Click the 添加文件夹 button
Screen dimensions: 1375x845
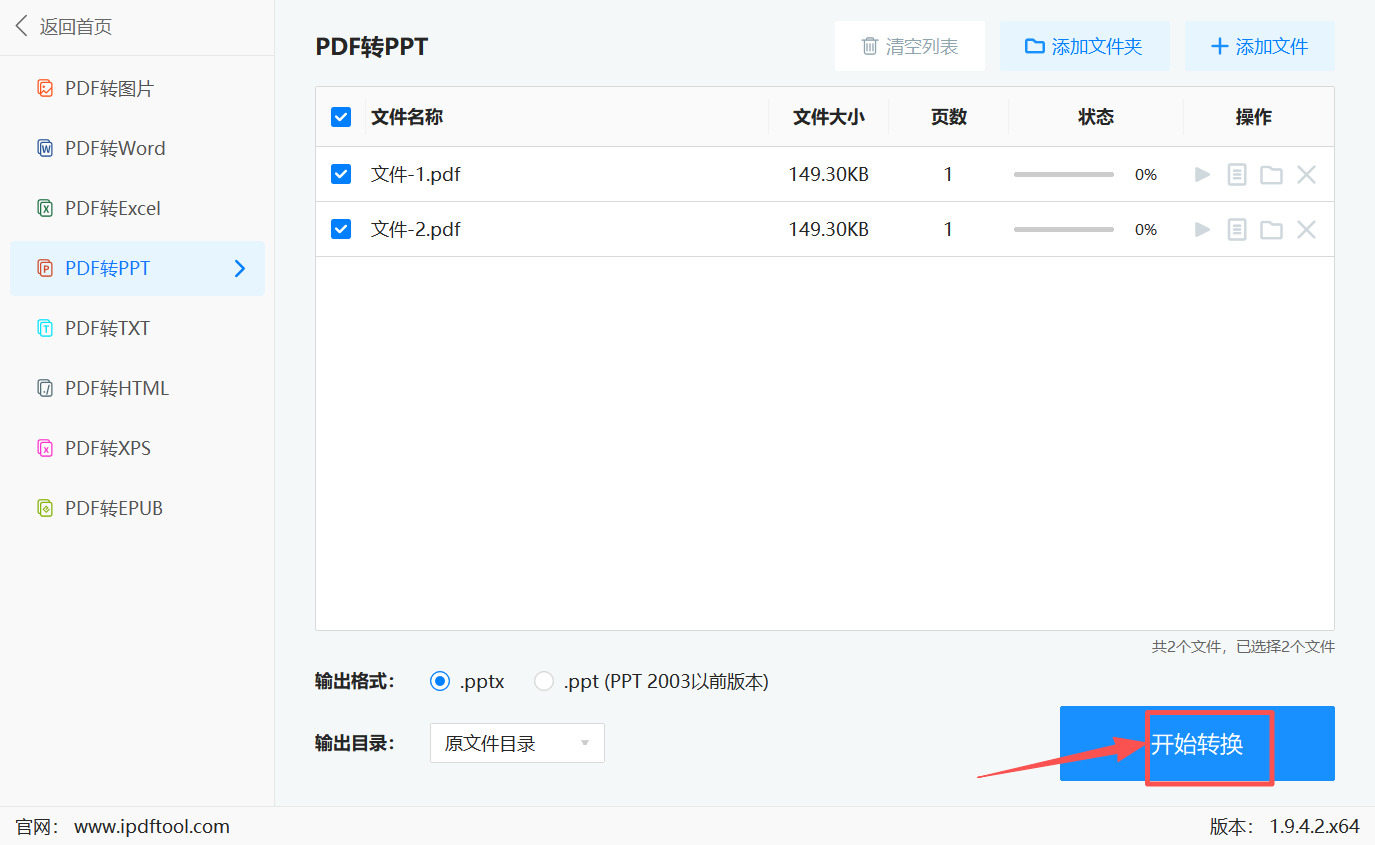click(1084, 46)
